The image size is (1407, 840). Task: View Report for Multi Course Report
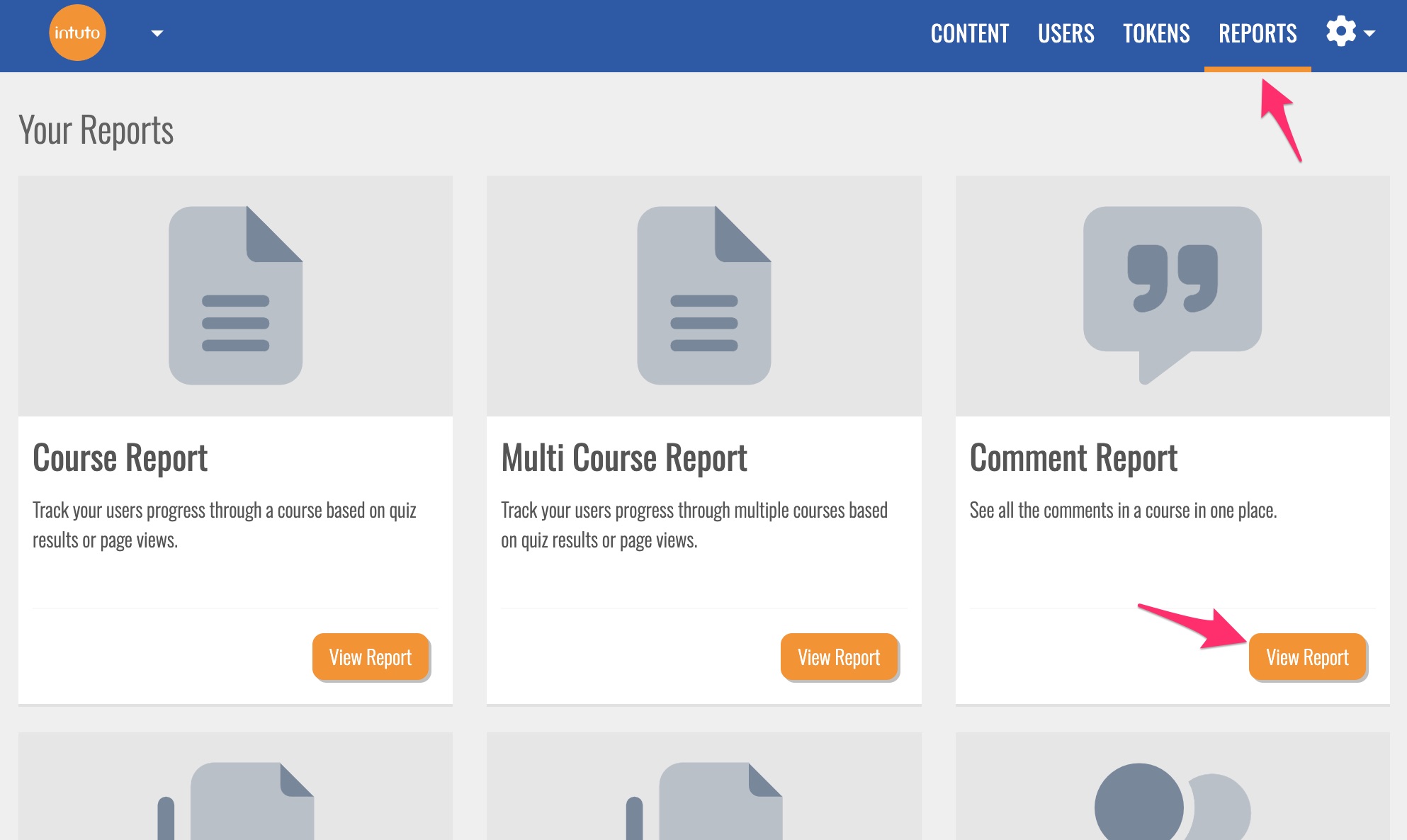coord(839,657)
